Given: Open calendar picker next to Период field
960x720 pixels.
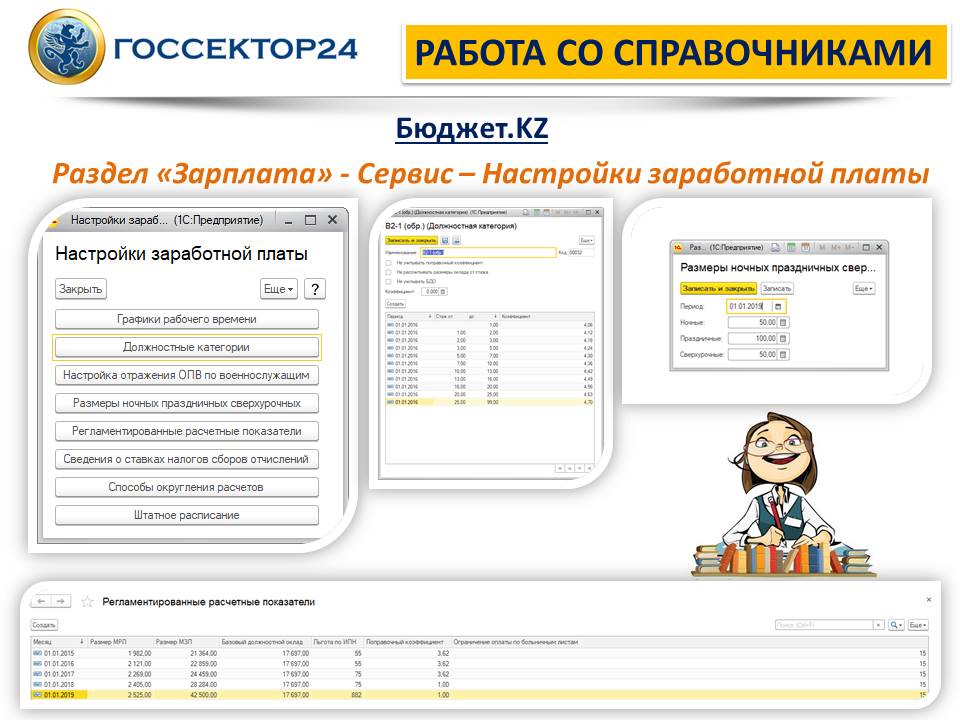Looking at the screenshot, I should tap(778, 306).
